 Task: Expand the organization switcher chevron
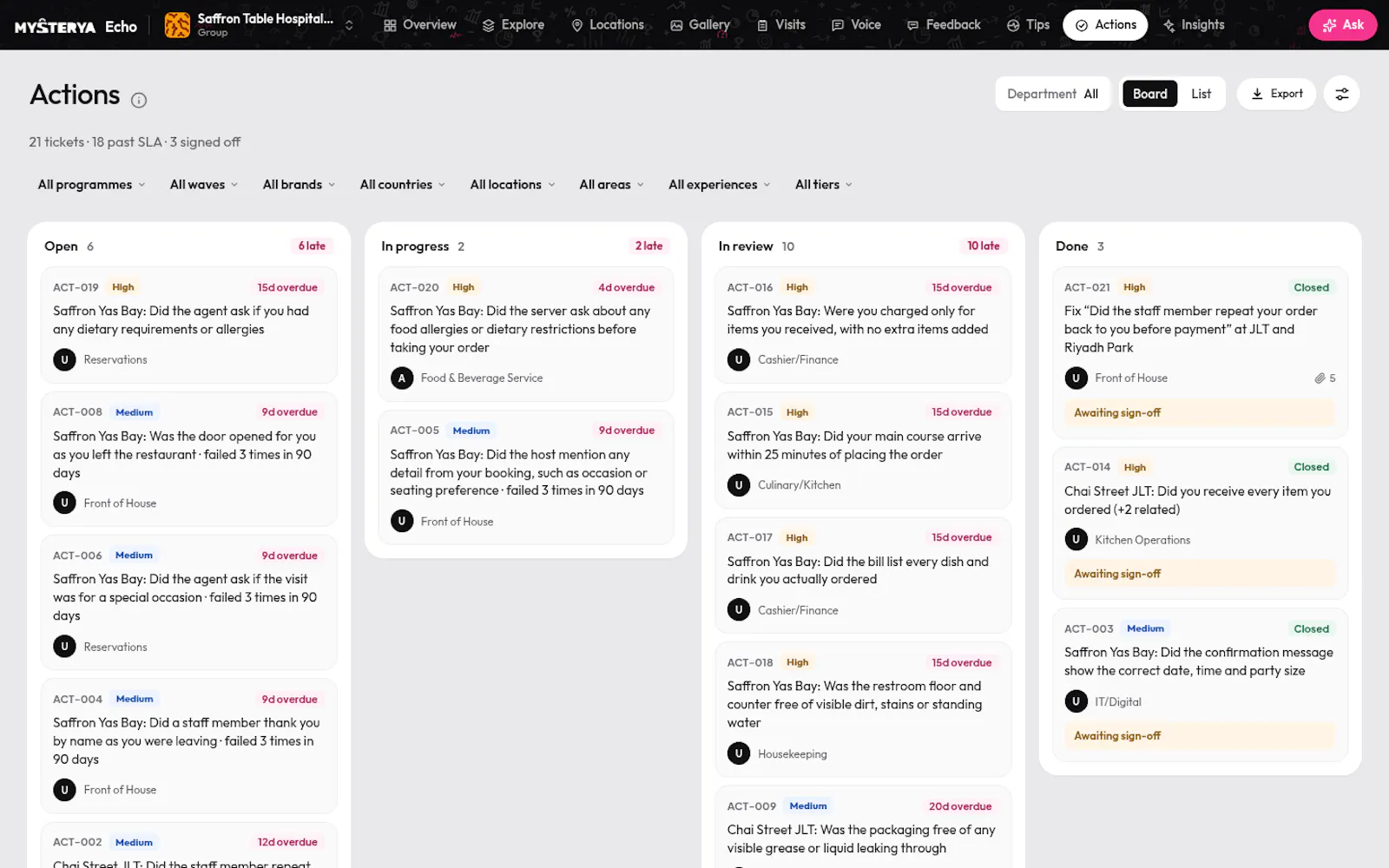click(x=349, y=25)
